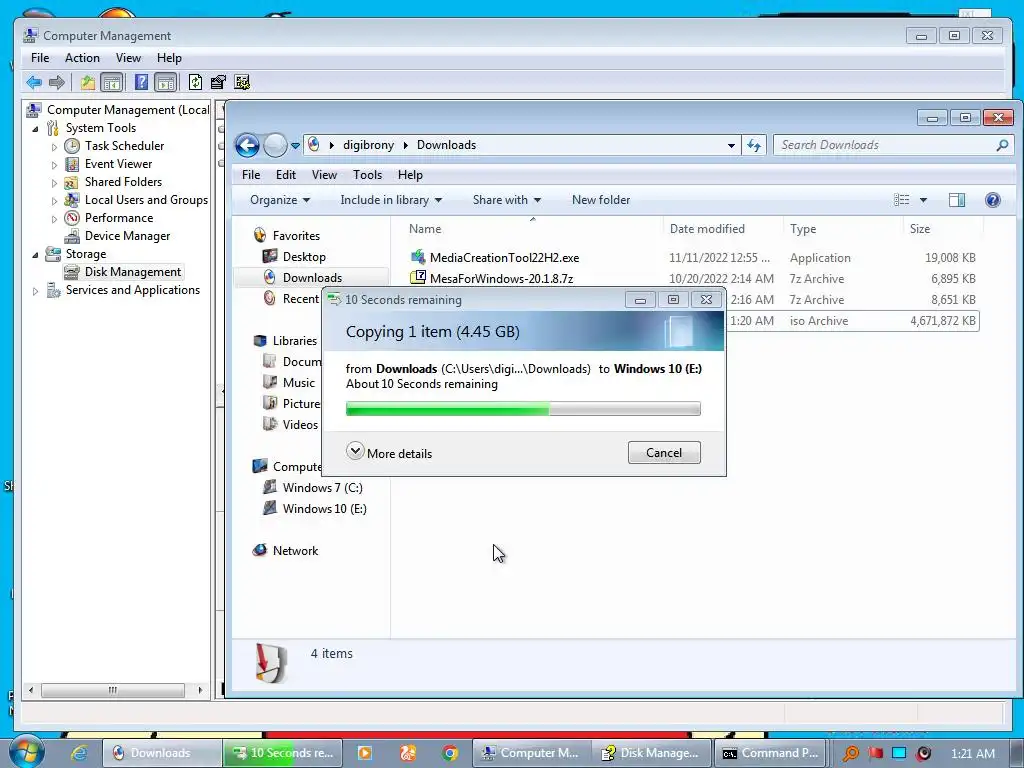Click the Explorer blue help question mark
1024x768 pixels.
[x=993, y=200]
